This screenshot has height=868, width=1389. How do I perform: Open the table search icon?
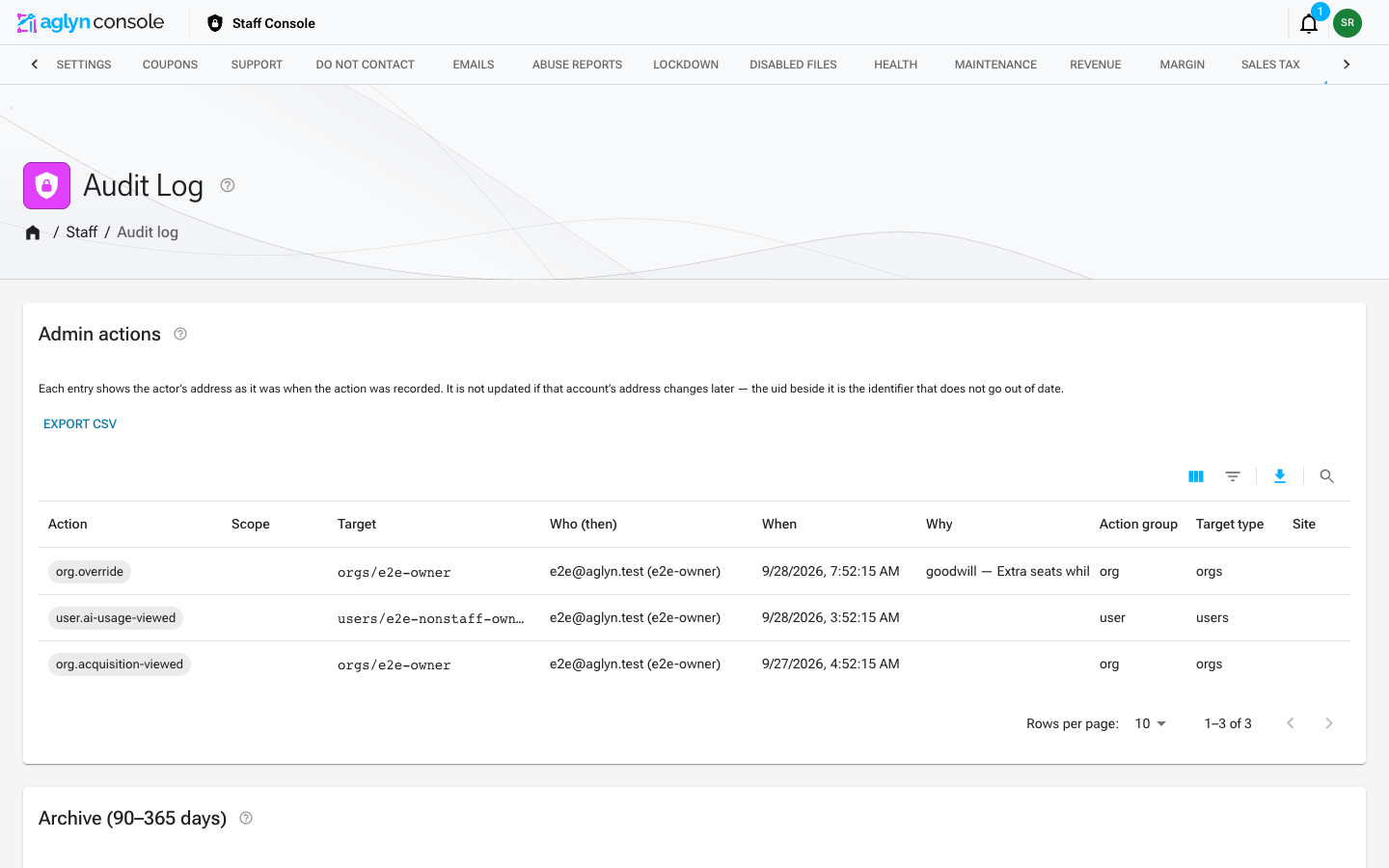coord(1327,476)
